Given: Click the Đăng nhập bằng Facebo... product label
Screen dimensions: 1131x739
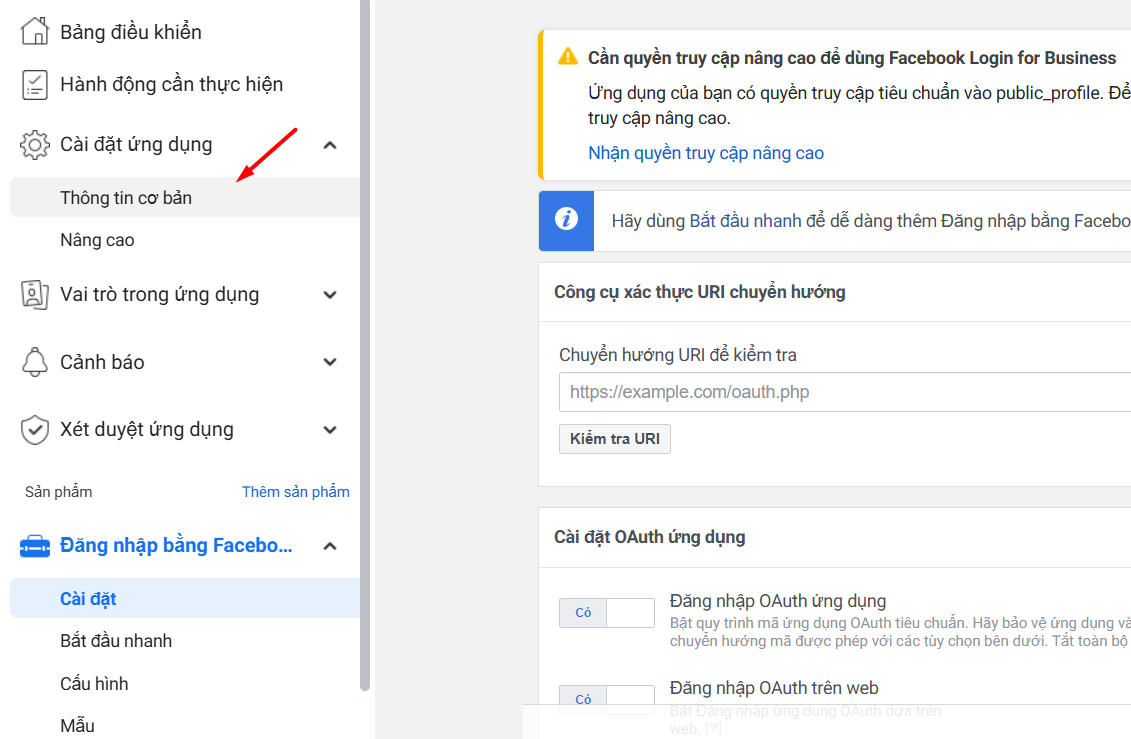Looking at the screenshot, I should 176,546.
